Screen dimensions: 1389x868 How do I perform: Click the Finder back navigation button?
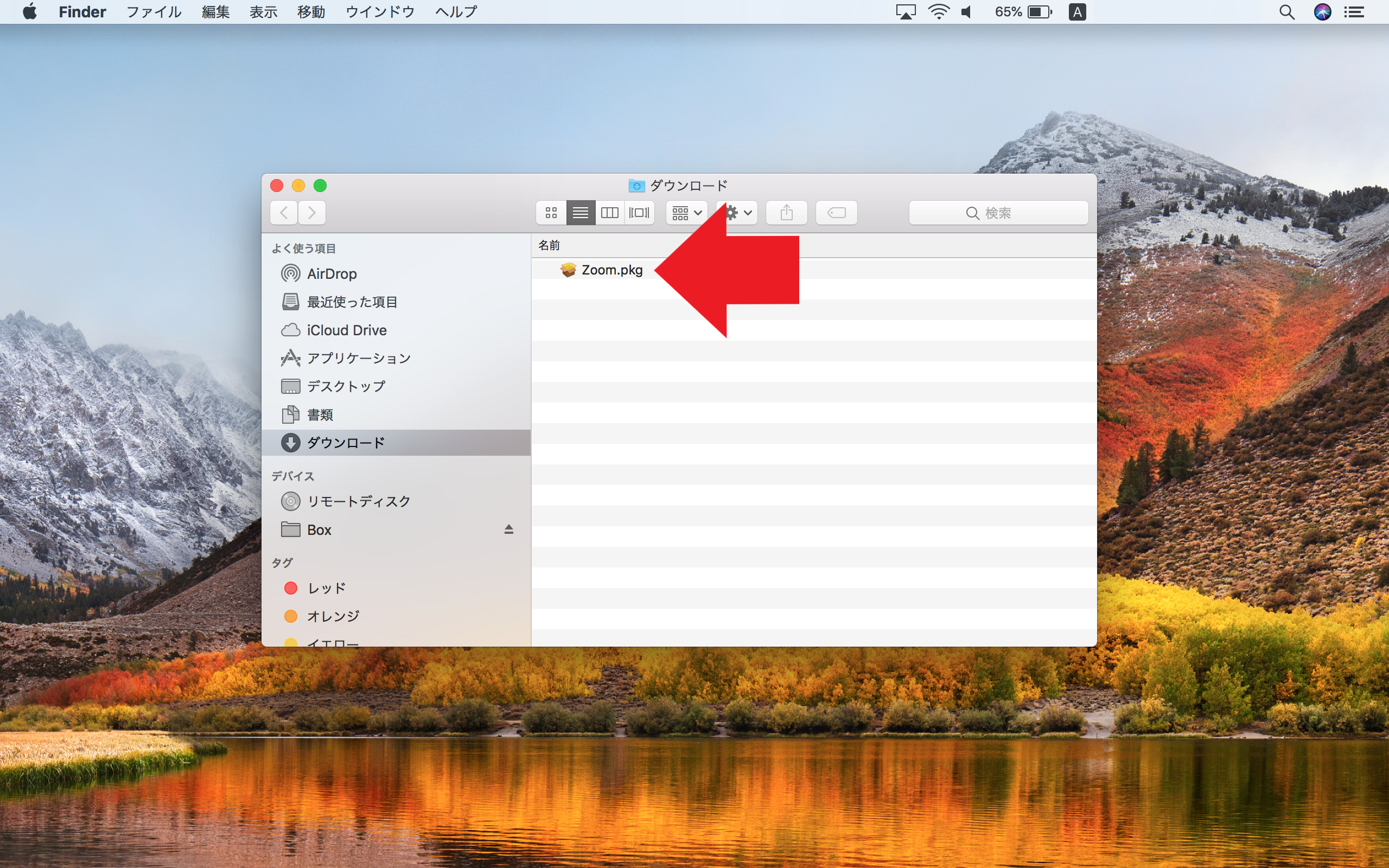tap(284, 213)
